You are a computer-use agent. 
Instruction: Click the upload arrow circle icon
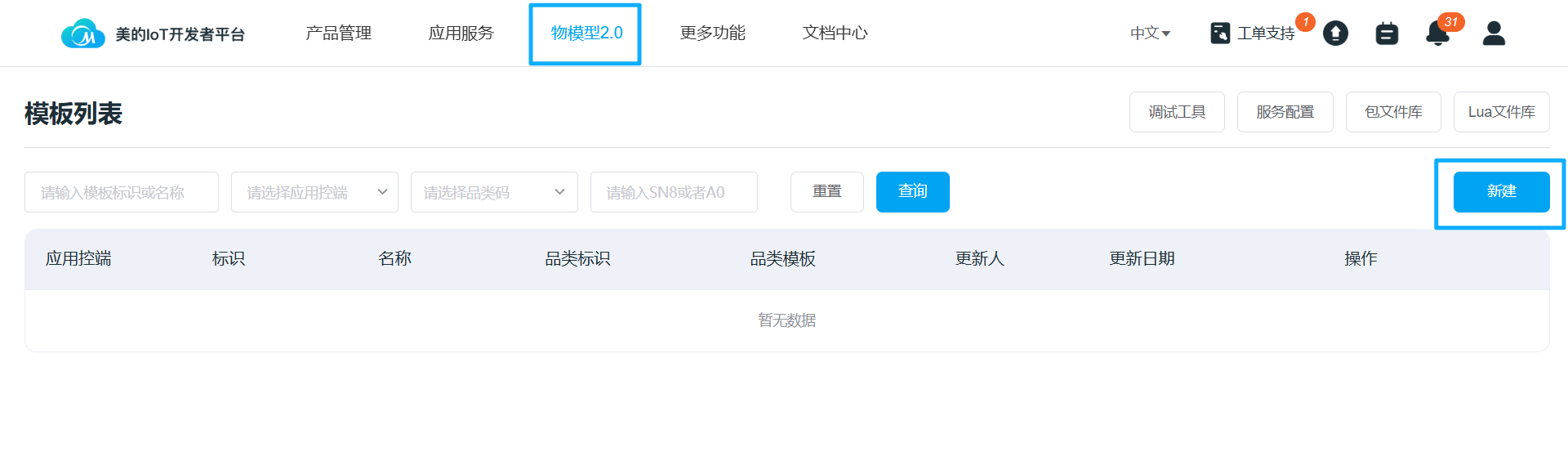pyautogui.click(x=1335, y=34)
